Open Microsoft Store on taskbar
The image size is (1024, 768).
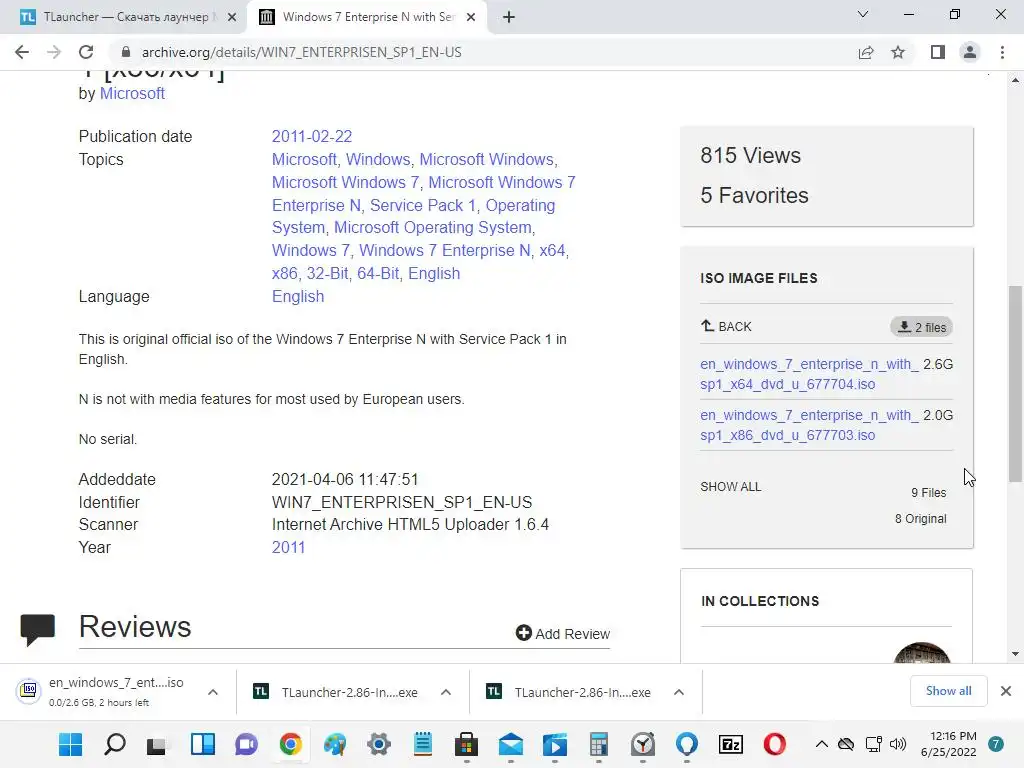(466, 744)
